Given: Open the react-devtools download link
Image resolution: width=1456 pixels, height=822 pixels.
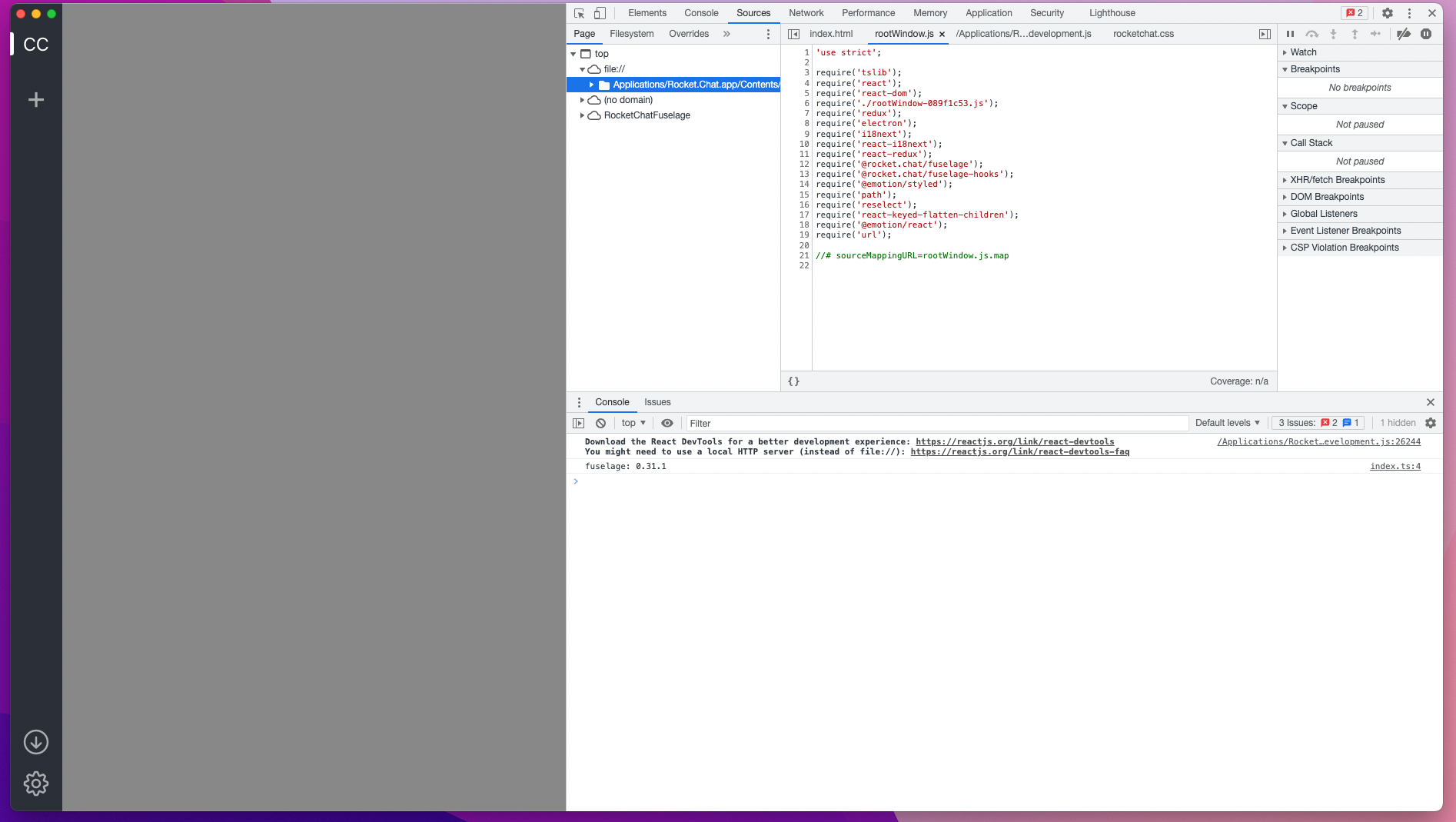Looking at the screenshot, I should [x=1014, y=441].
